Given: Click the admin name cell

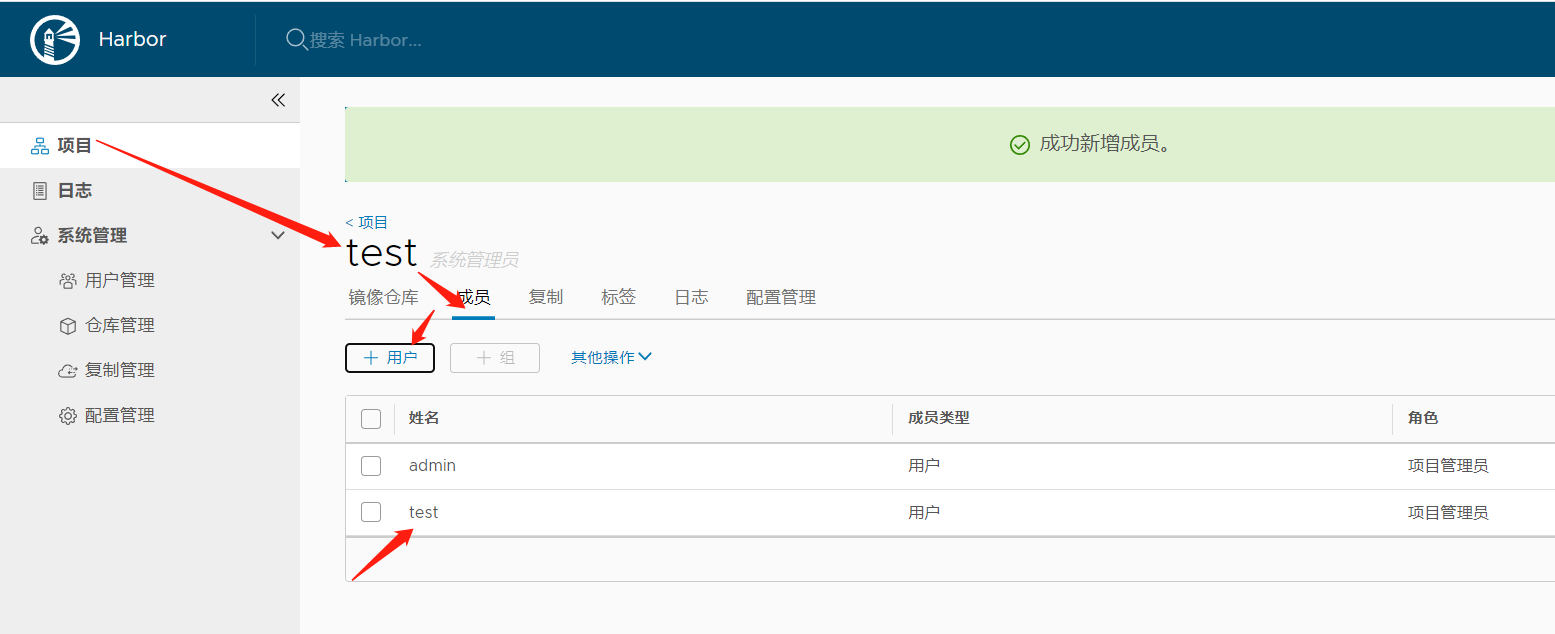Looking at the screenshot, I should (432, 466).
